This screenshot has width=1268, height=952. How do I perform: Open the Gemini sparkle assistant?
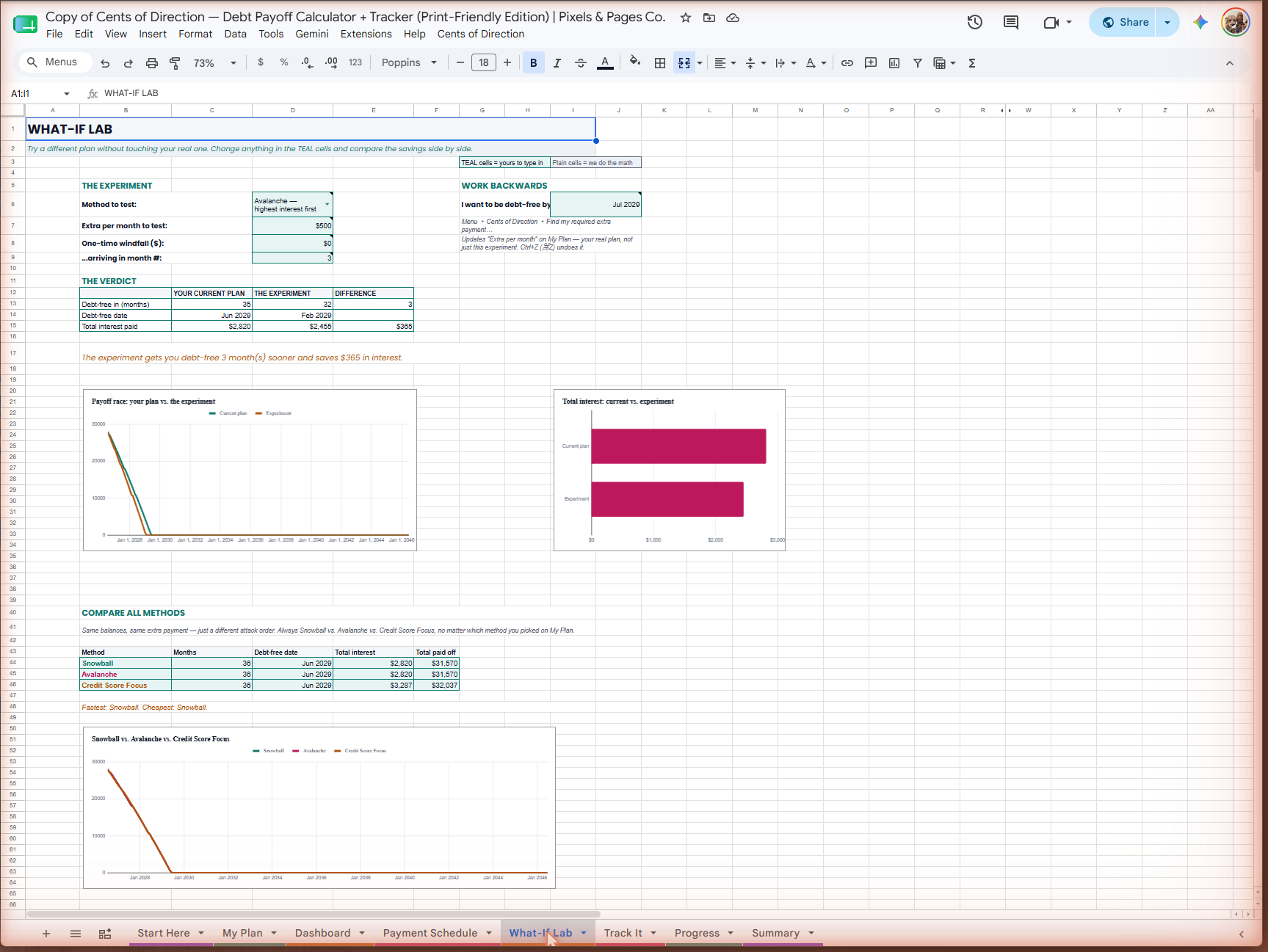(x=1200, y=22)
